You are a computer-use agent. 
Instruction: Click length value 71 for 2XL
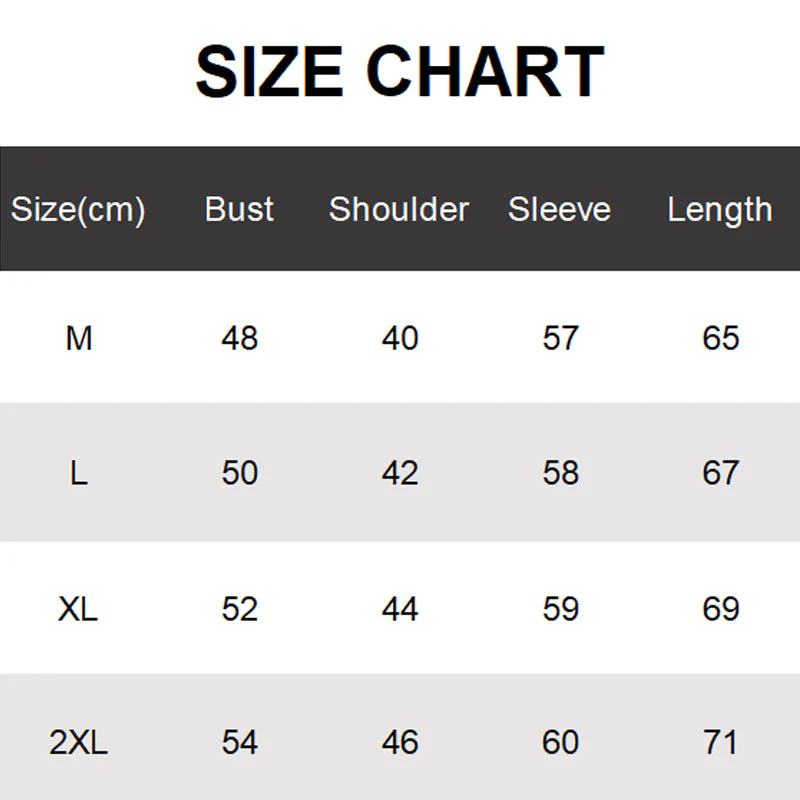coord(720,742)
